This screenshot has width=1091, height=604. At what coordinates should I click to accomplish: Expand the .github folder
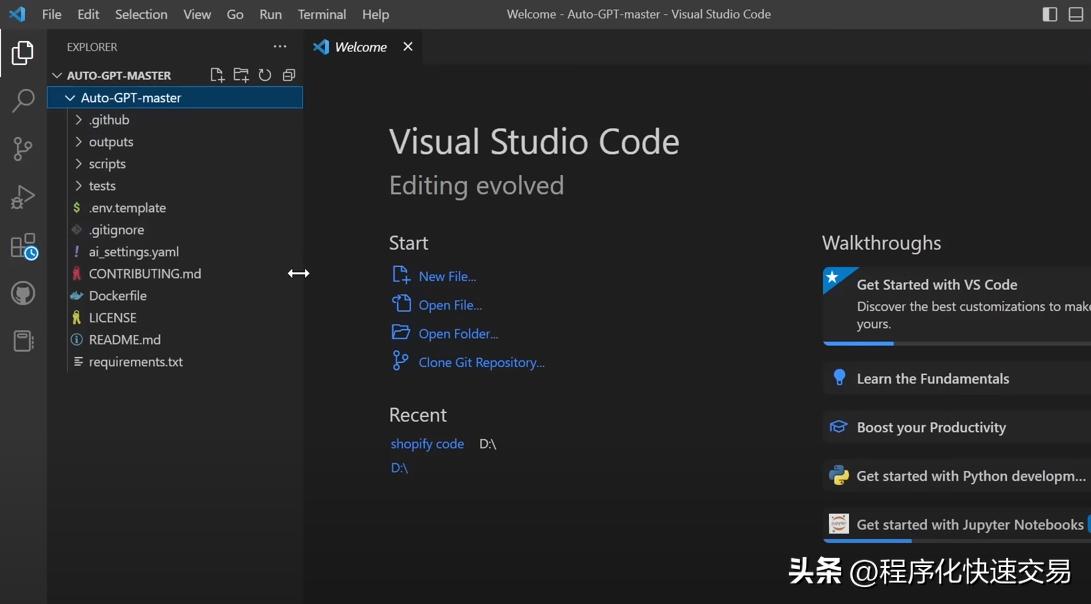coord(108,120)
